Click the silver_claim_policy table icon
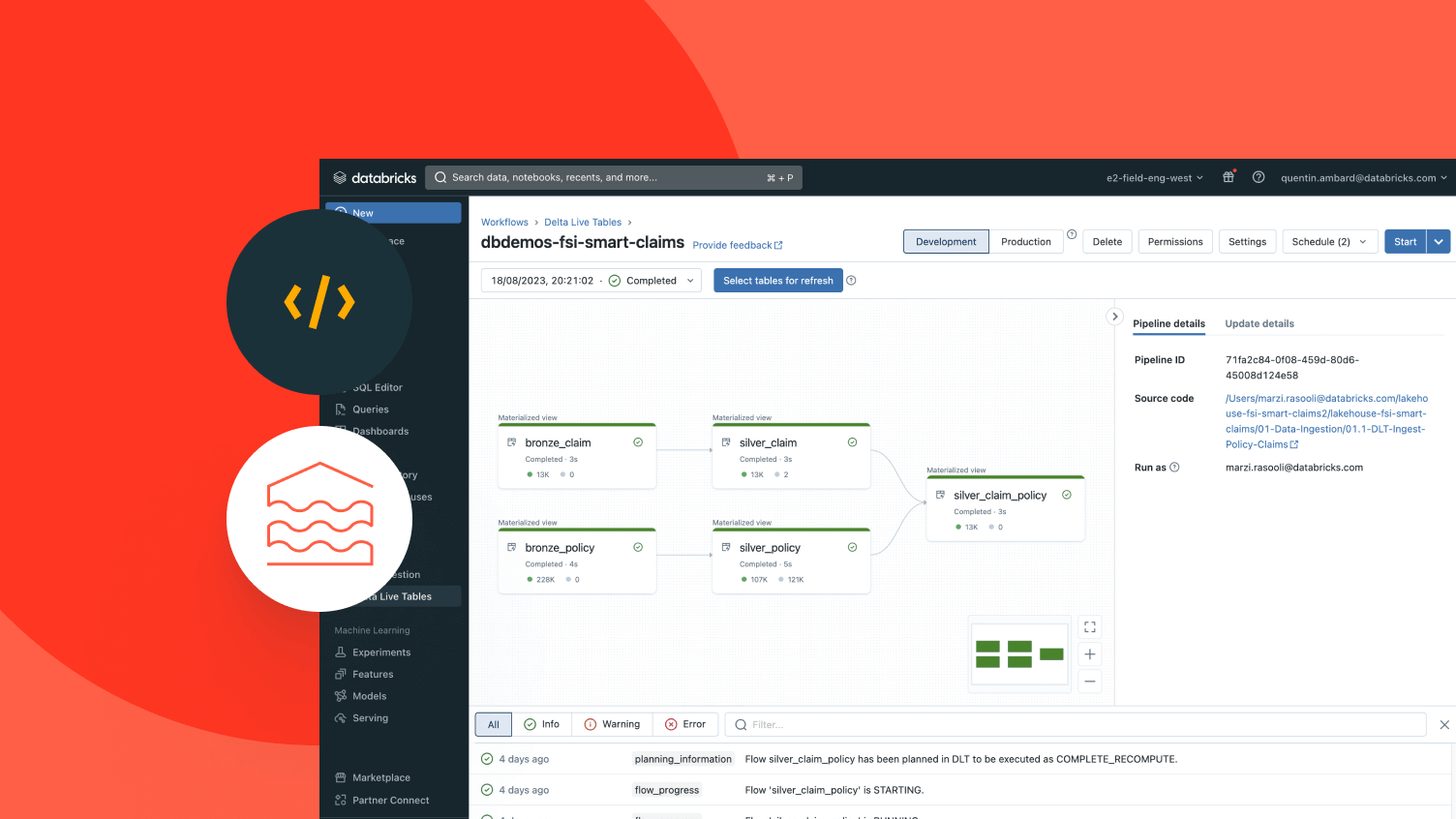 [x=940, y=495]
